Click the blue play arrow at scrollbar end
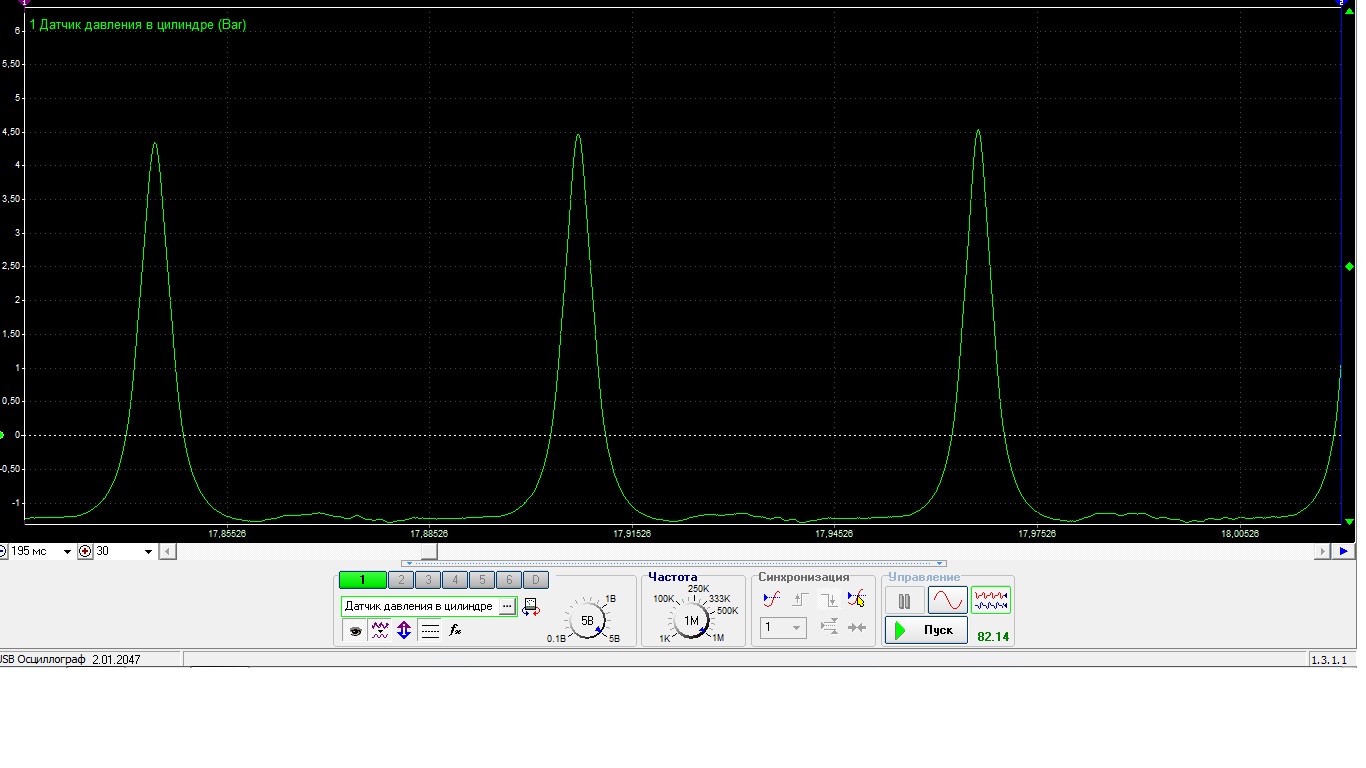Image resolution: width=1366 pixels, height=768 pixels. point(1344,551)
